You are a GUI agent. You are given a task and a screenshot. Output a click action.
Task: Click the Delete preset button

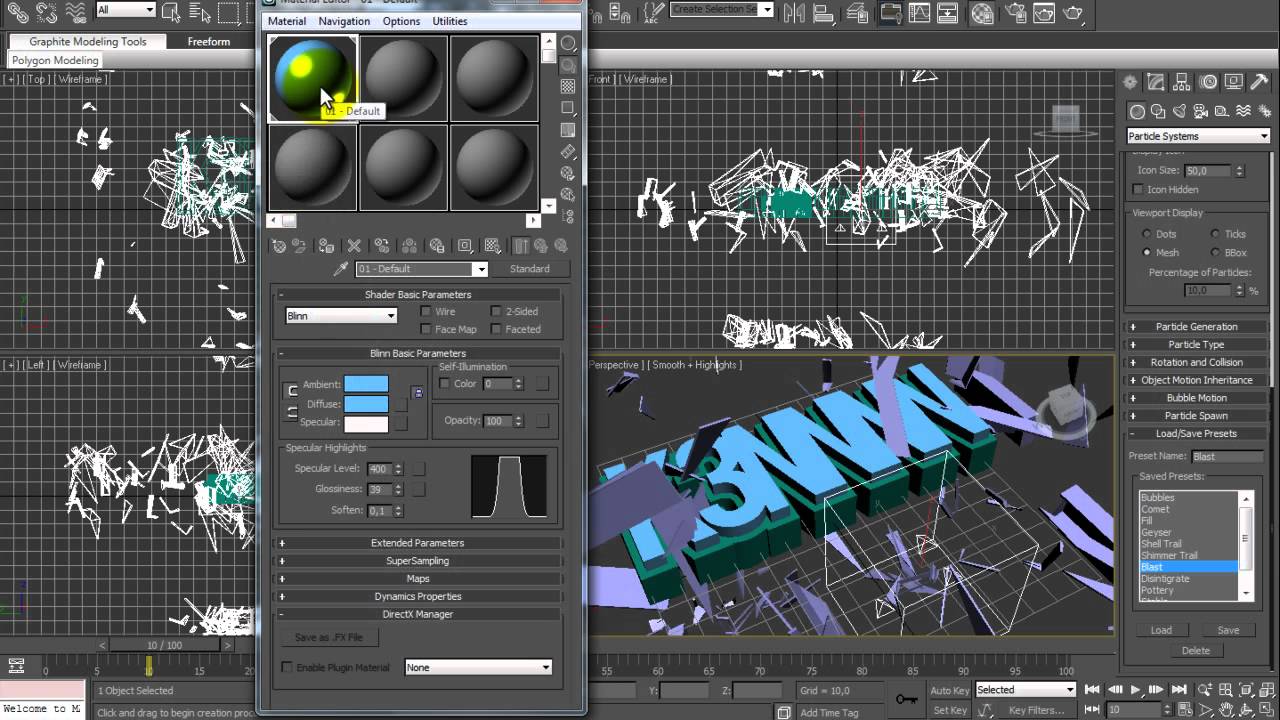(x=1196, y=651)
